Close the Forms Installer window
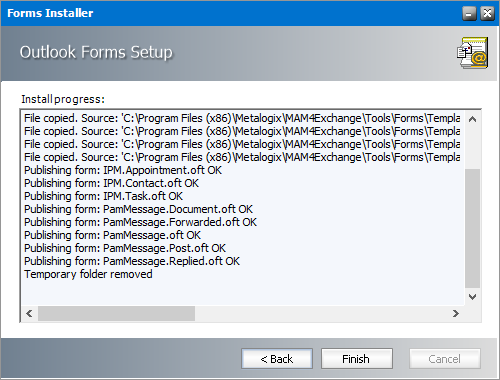 click(x=487, y=14)
